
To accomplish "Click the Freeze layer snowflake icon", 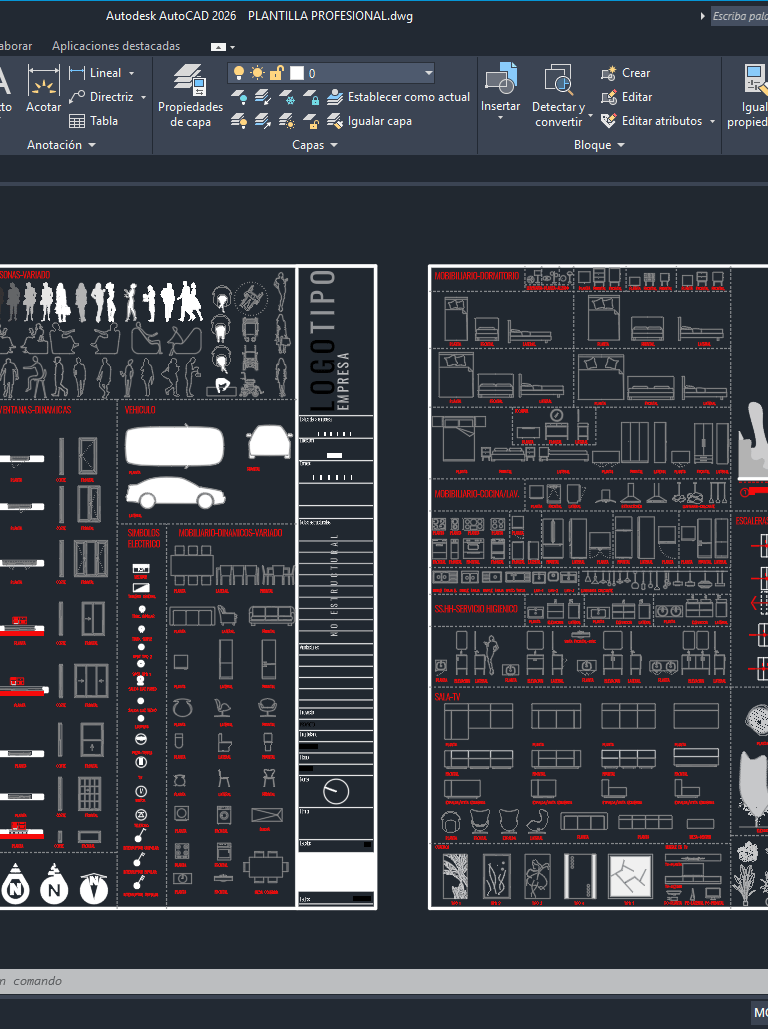I will (287, 97).
